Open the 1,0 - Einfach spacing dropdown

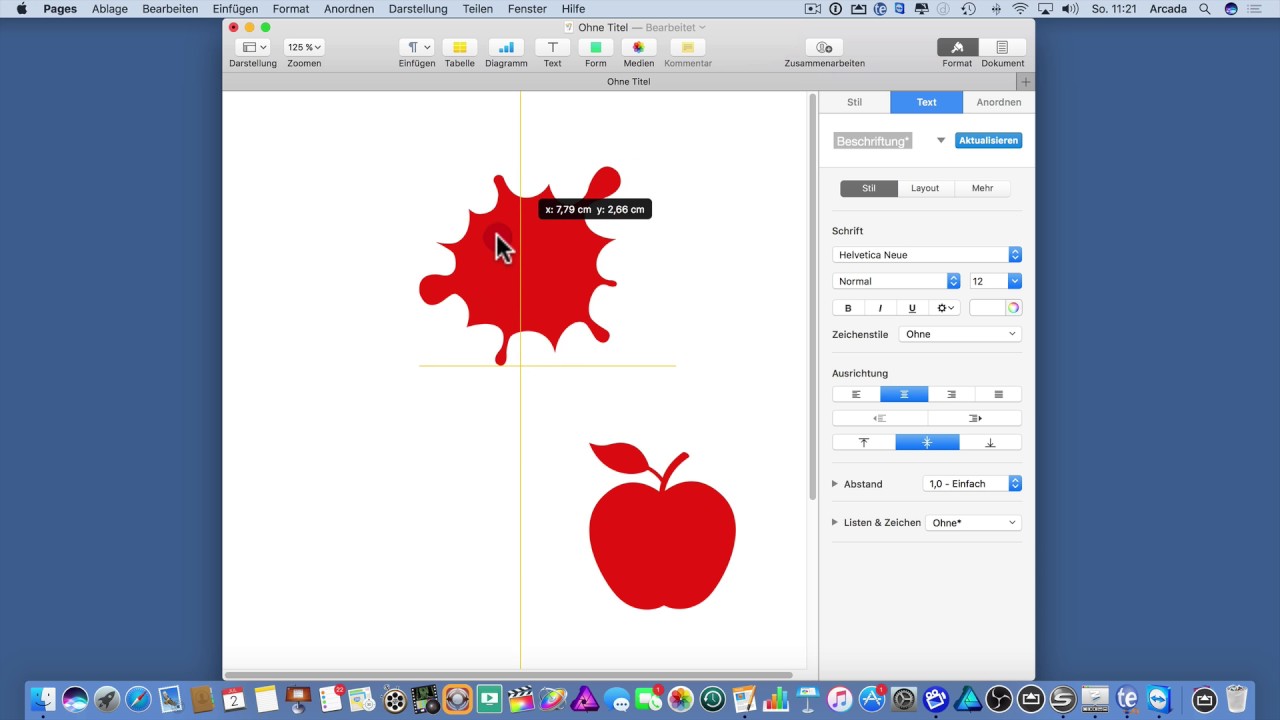972,484
